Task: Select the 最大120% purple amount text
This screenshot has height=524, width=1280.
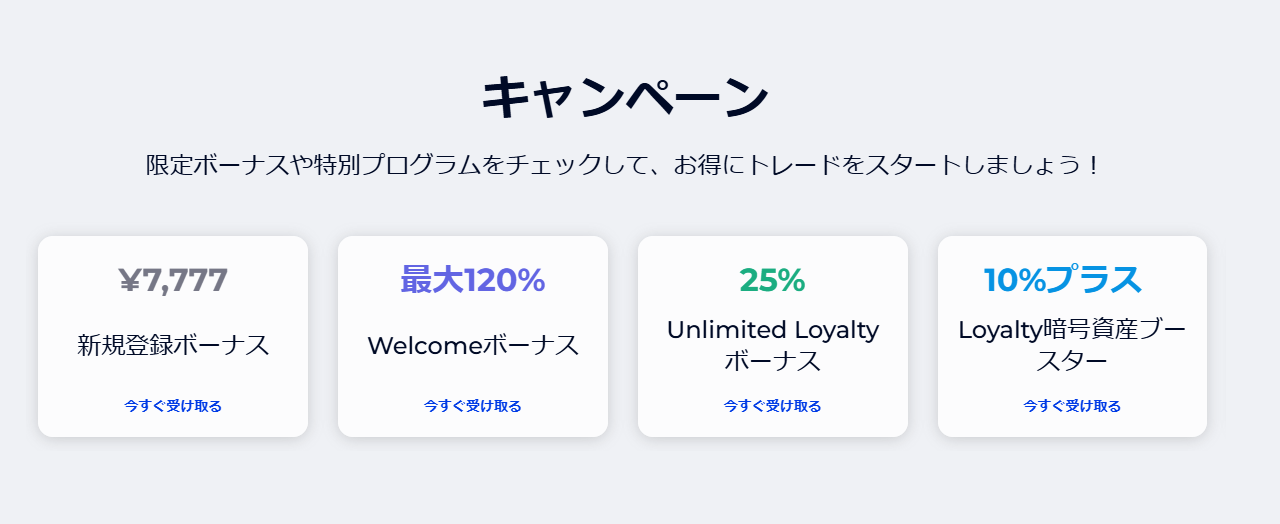Action: (473, 281)
